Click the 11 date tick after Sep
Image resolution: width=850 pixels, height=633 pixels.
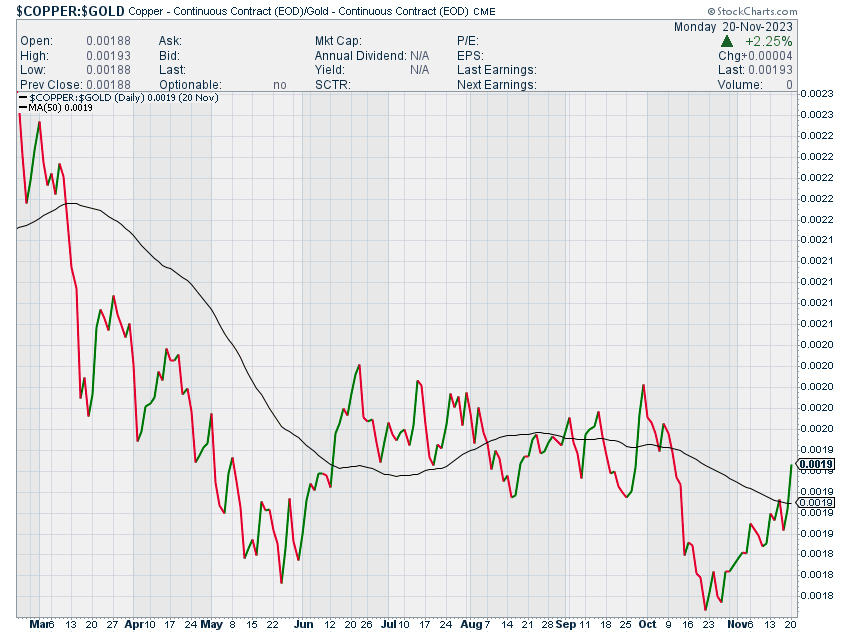point(584,624)
